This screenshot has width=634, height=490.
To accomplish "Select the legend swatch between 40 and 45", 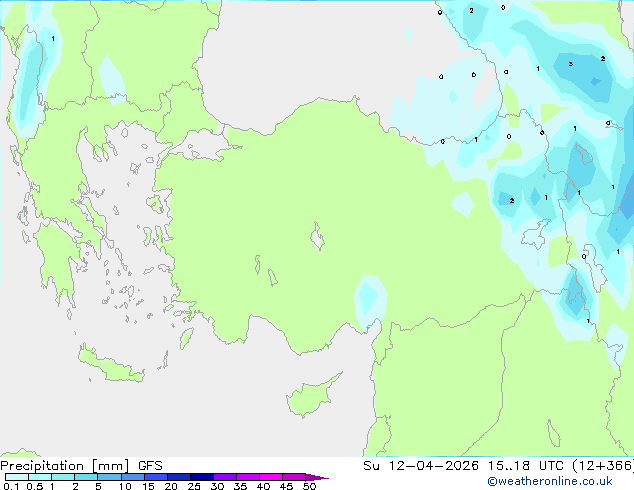I will point(271,477).
